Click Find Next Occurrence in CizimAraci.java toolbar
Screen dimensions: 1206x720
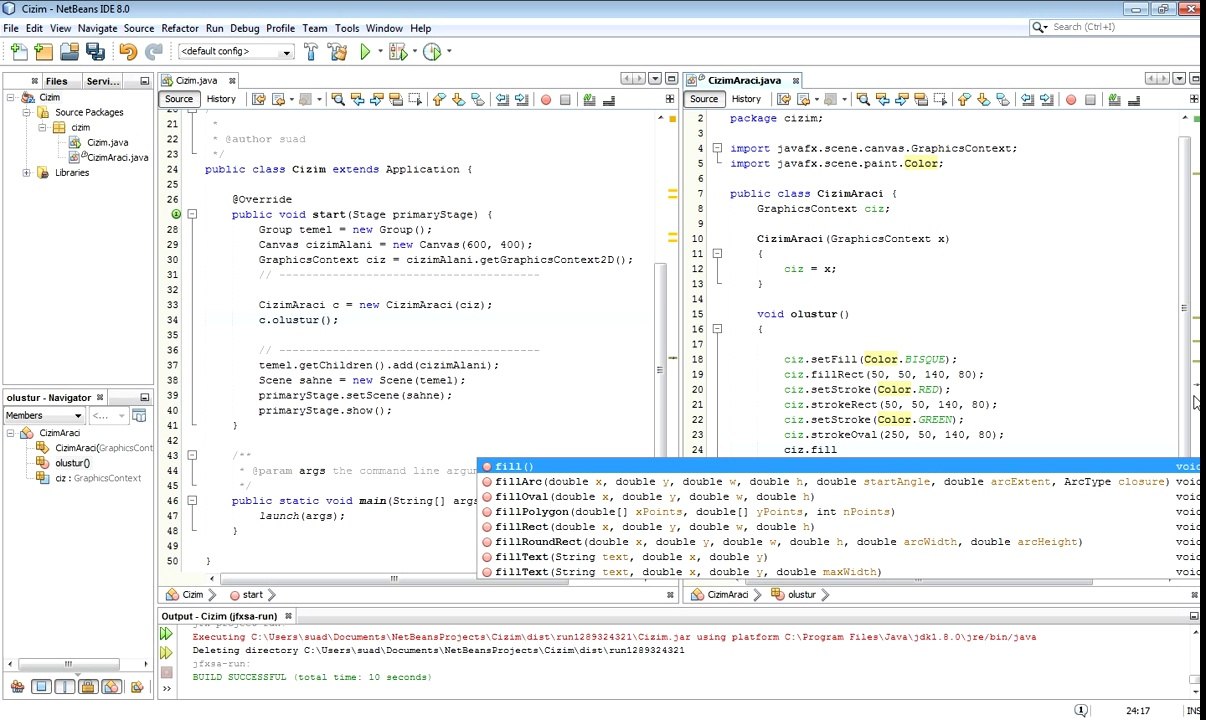pos(902,99)
